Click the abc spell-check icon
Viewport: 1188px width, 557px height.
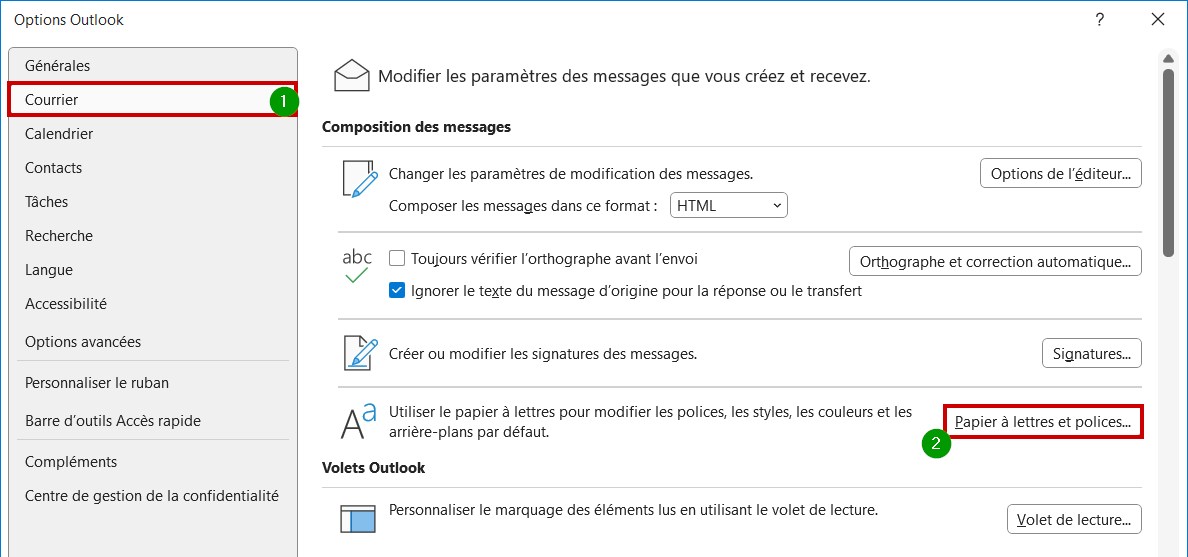(357, 267)
